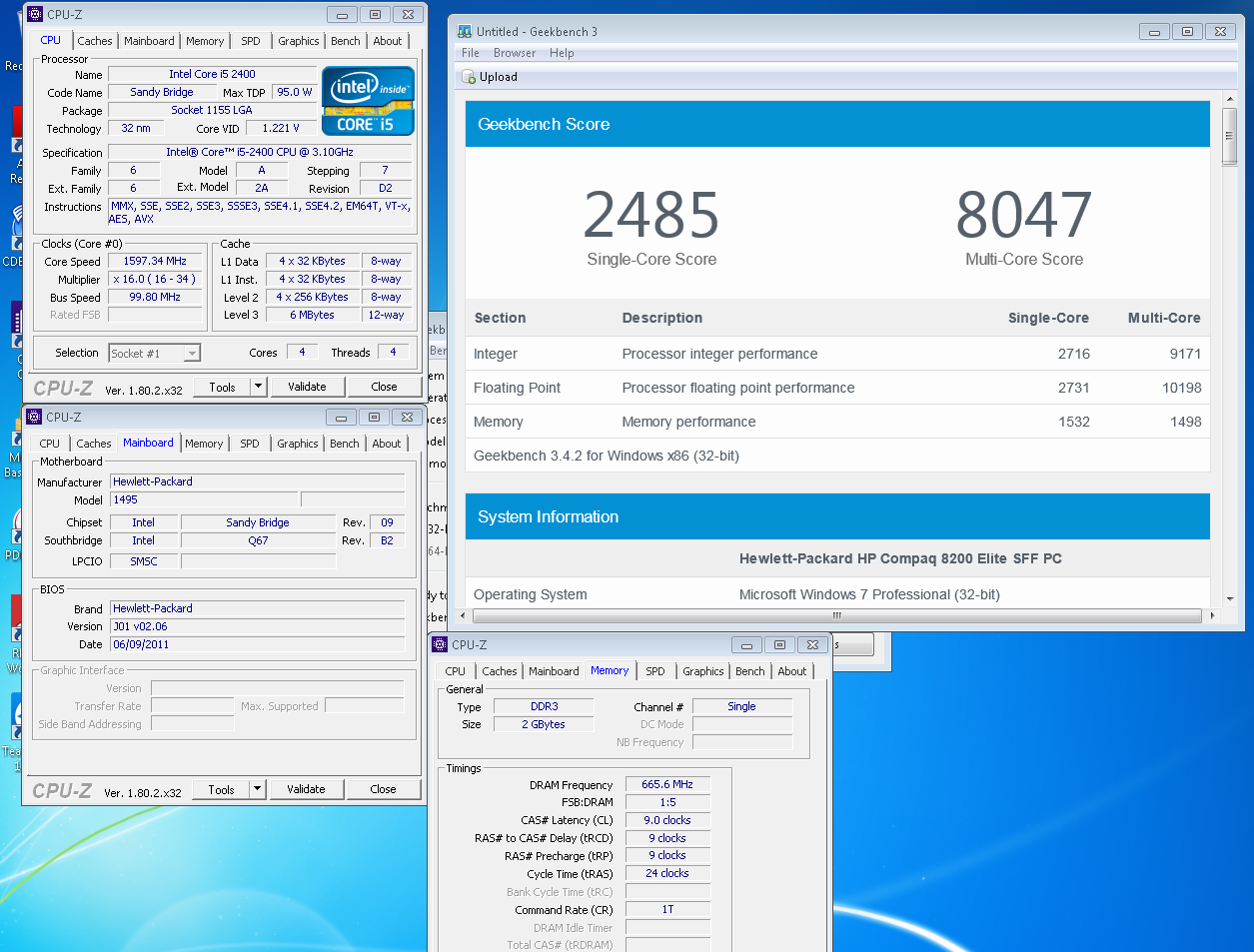
Task: Click the processor Name field Intel Core i5 2400
Action: [212, 74]
